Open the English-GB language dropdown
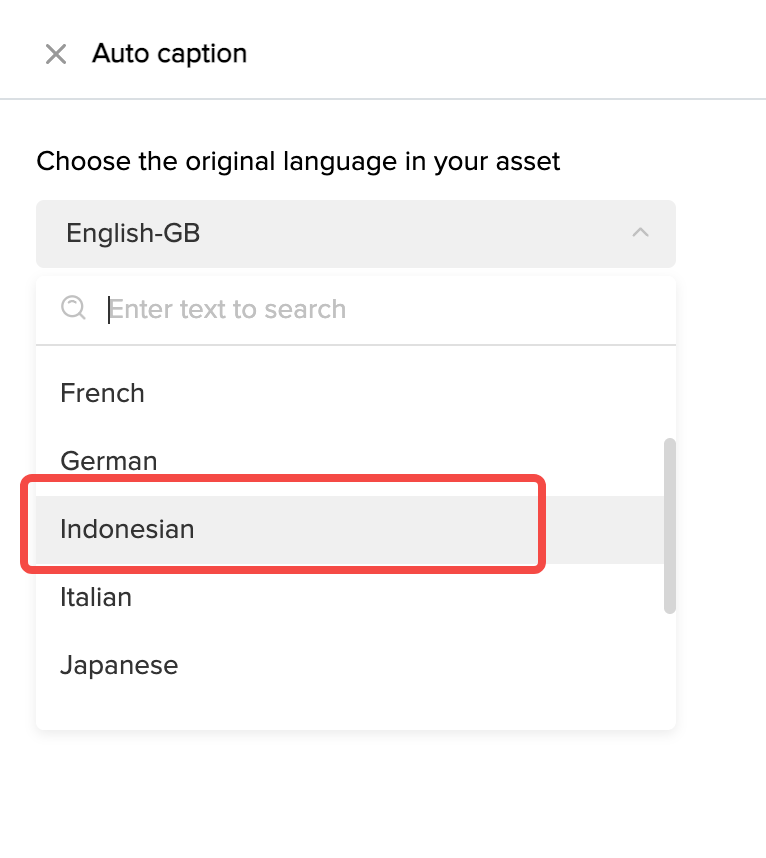The height and width of the screenshot is (858, 766). (x=355, y=234)
